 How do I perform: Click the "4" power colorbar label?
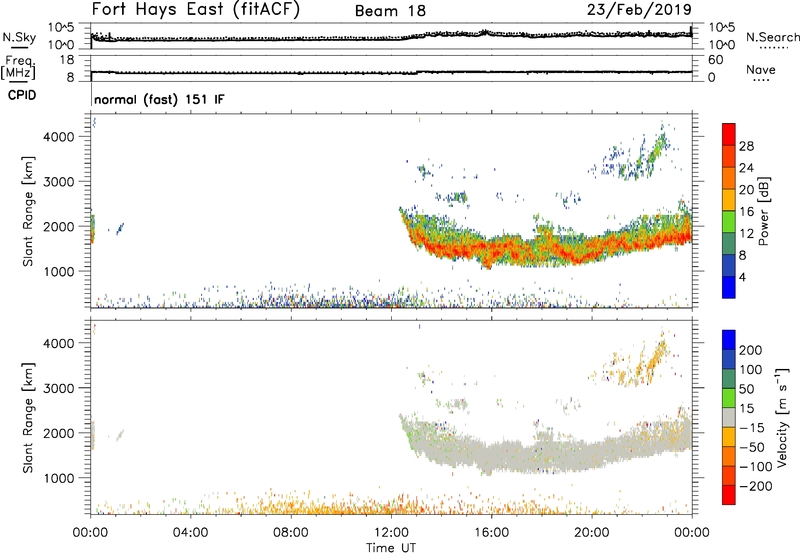[742, 277]
